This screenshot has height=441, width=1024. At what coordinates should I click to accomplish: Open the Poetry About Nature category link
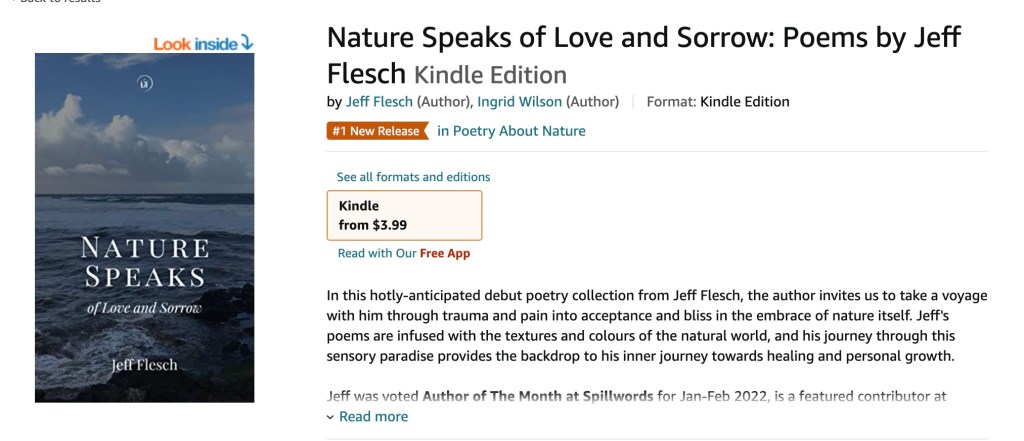pos(512,131)
